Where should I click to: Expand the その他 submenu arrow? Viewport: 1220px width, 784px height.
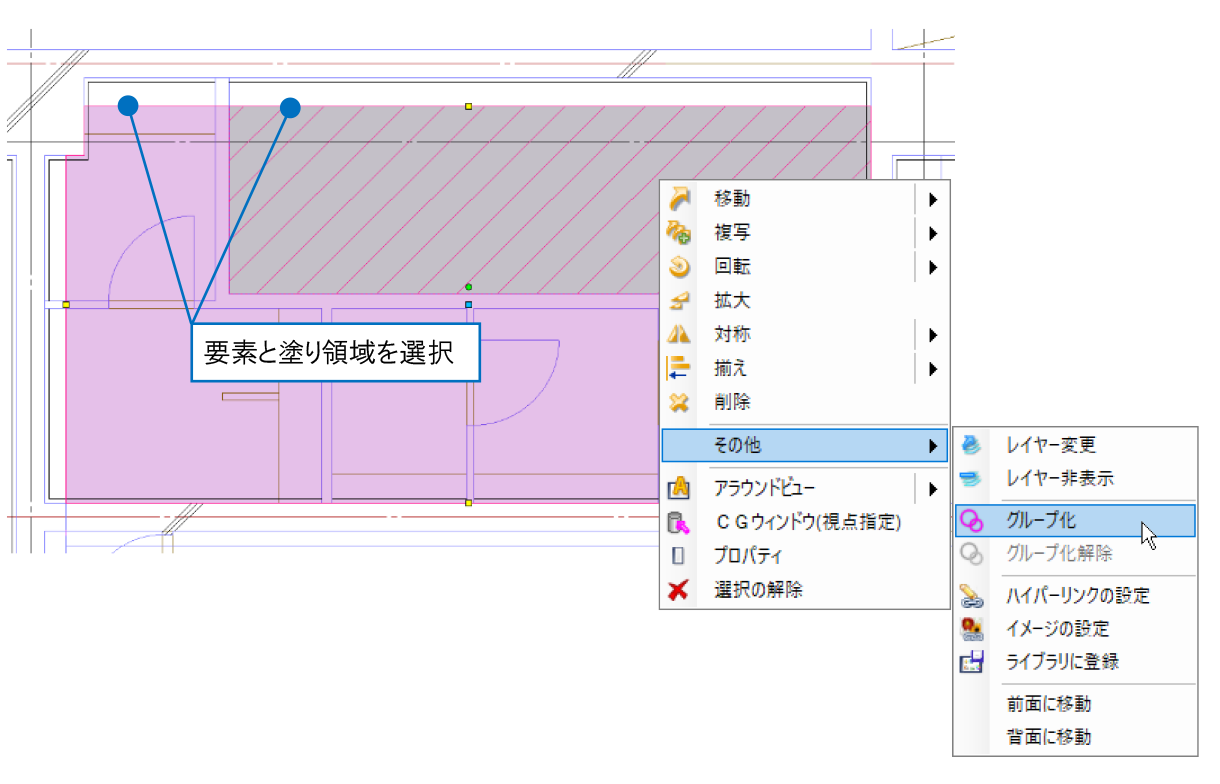coord(932,445)
